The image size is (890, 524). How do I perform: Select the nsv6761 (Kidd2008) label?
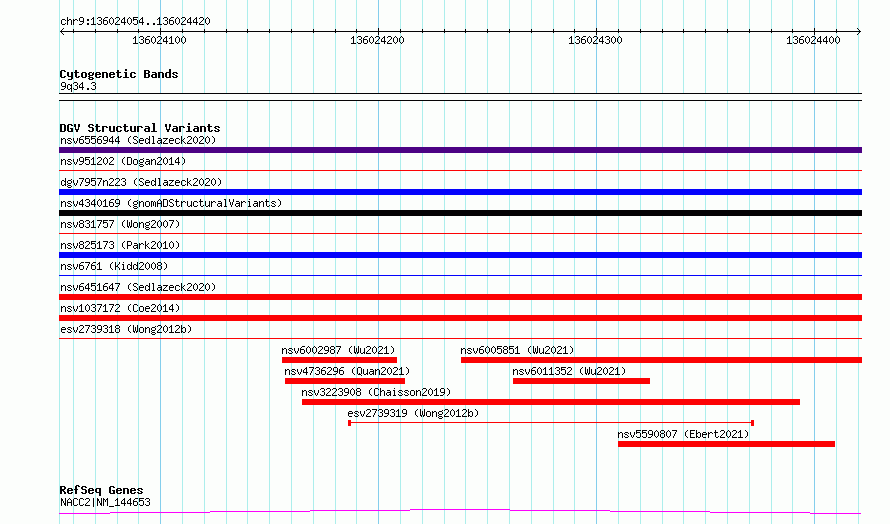[114, 266]
